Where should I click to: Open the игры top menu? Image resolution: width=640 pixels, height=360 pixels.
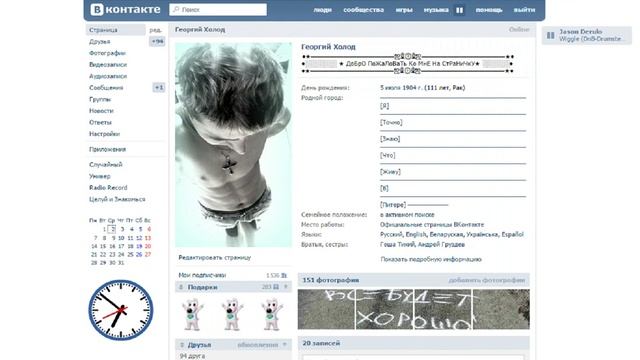point(404,10)
